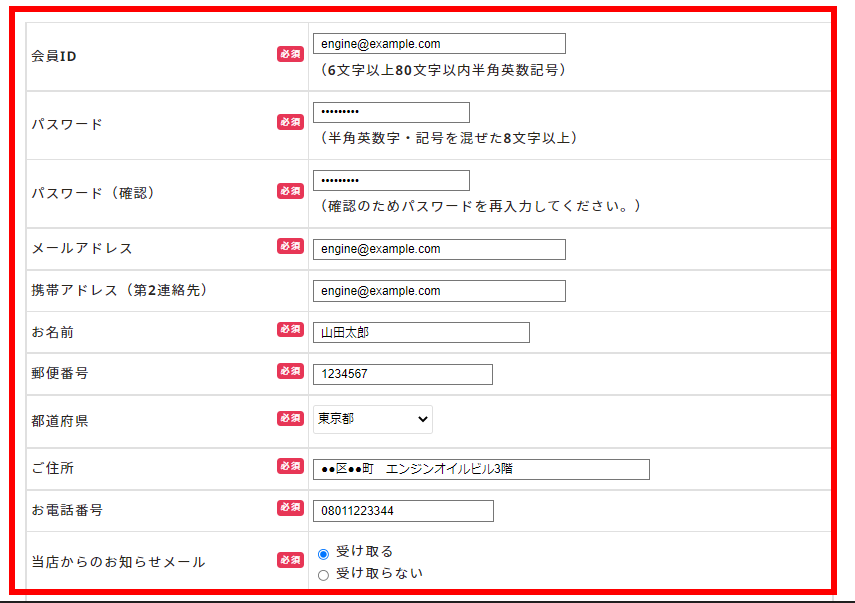Click the 必須 badge next to メールアドレス
This screenshot has height=603, width=855.
pos(290,246)
